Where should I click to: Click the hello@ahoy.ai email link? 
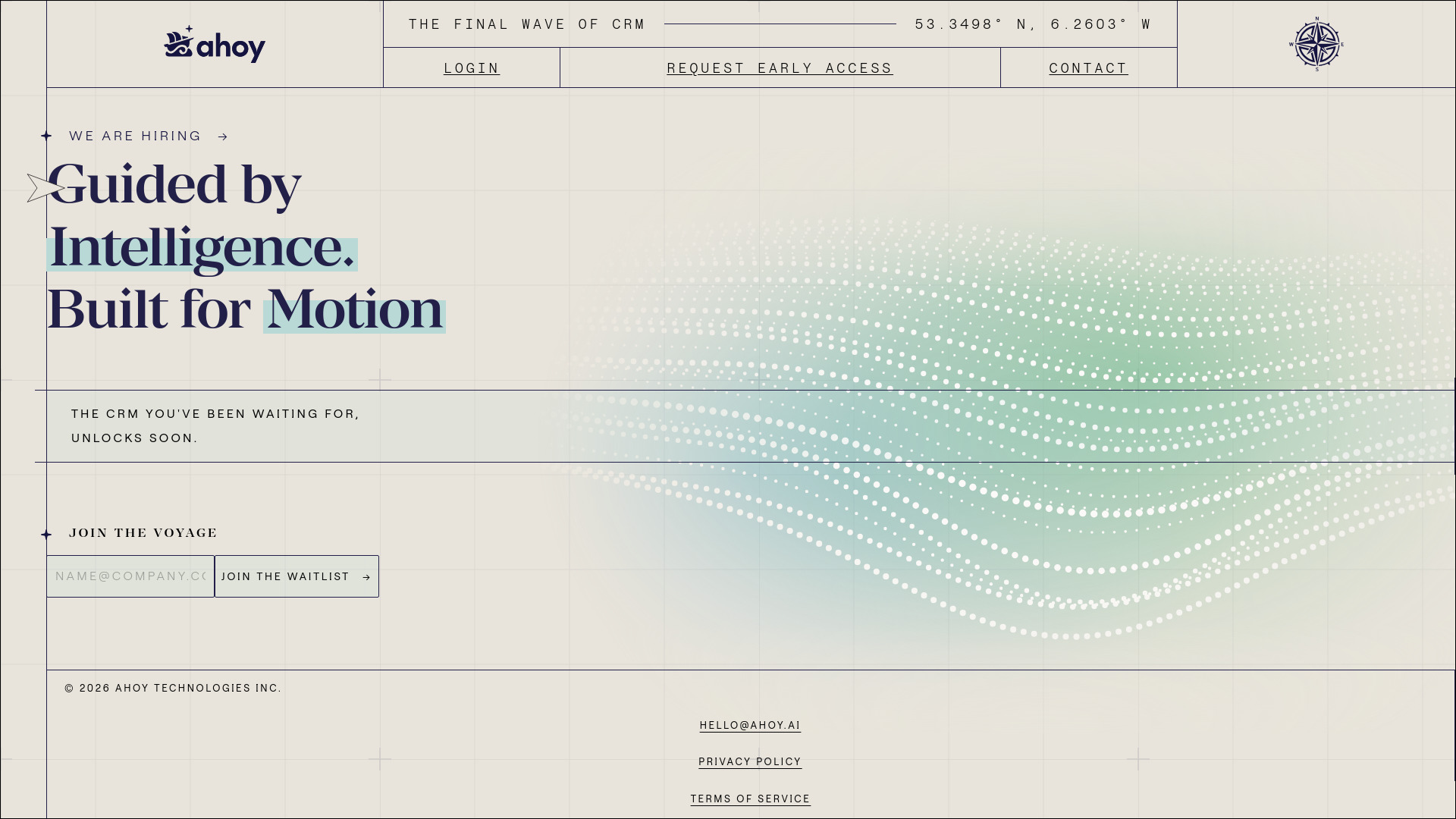tap(750, 726)
